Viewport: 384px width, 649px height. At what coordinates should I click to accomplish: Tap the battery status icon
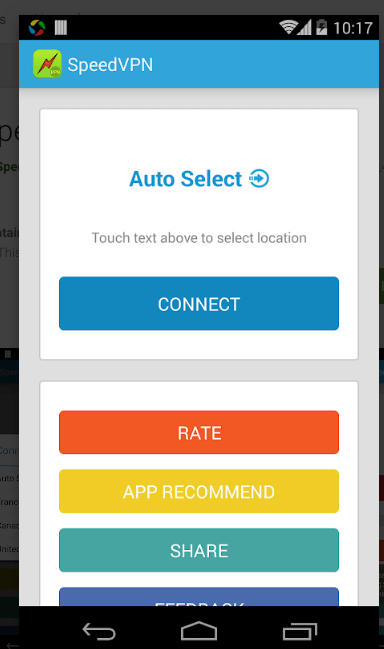[322, 27]
